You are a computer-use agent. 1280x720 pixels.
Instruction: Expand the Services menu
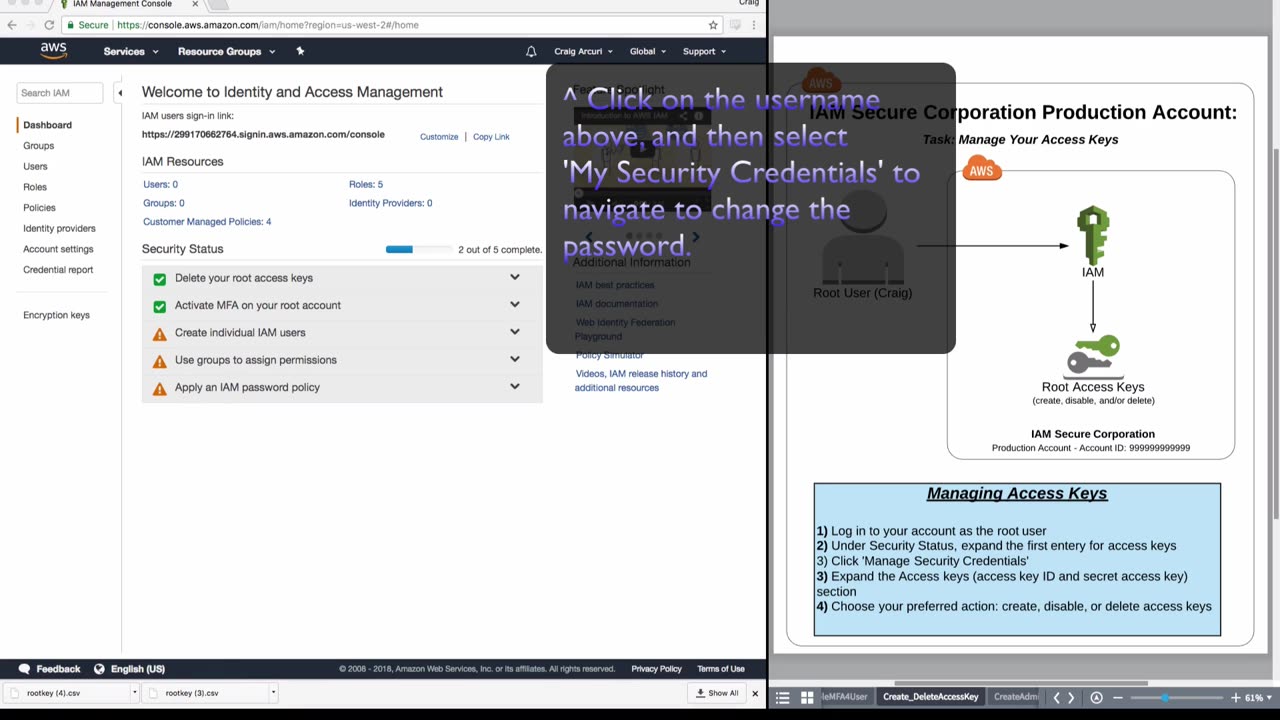(131, 51)
